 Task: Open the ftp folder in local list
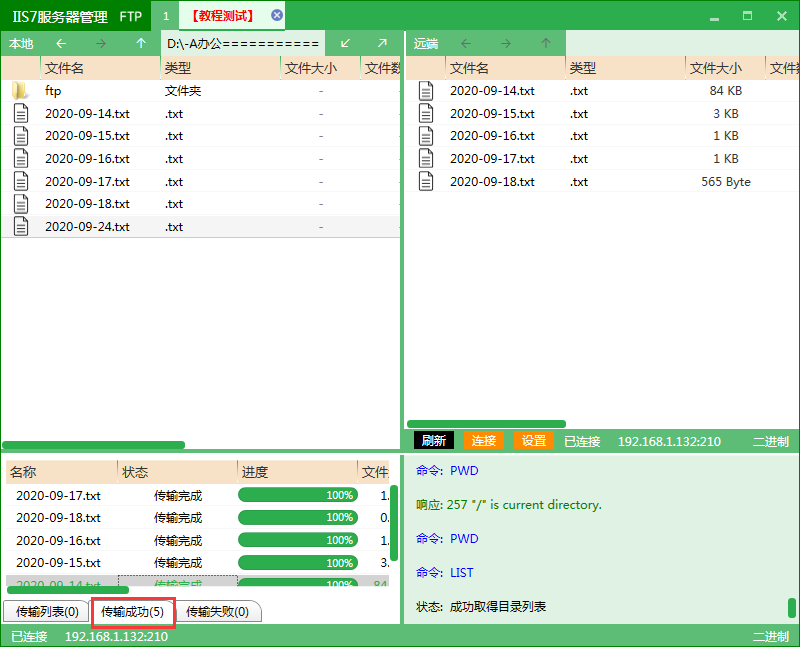pos(53,91)
